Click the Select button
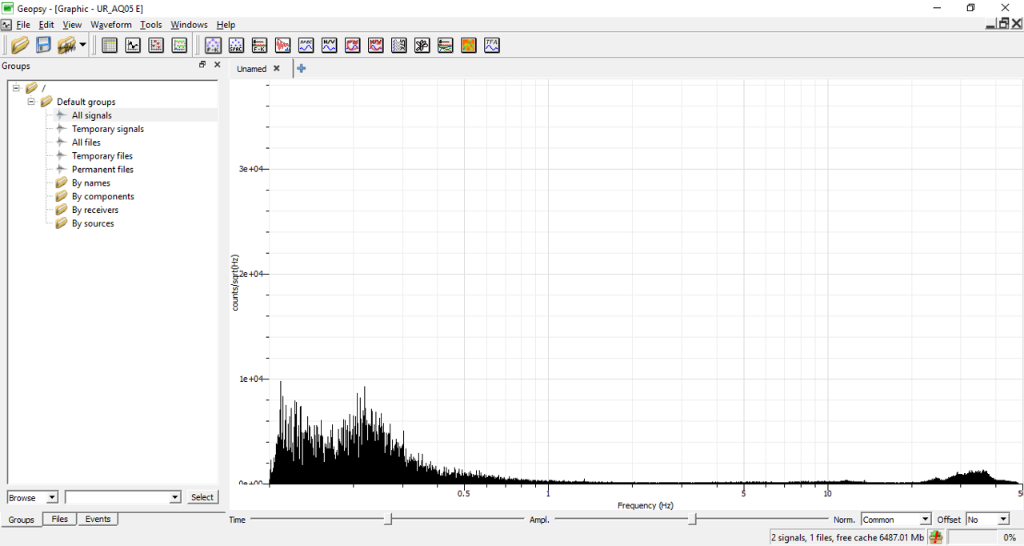 click(202, 497)
